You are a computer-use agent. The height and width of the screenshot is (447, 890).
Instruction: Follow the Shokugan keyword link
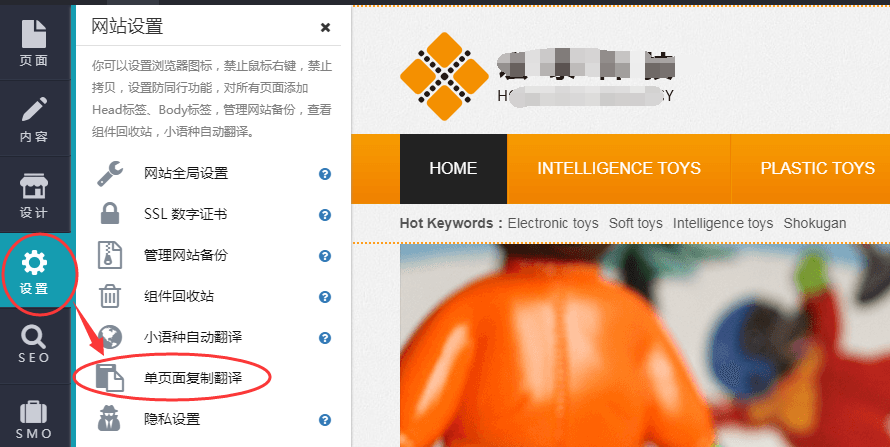pyautogui.click(x=815, y=224)
